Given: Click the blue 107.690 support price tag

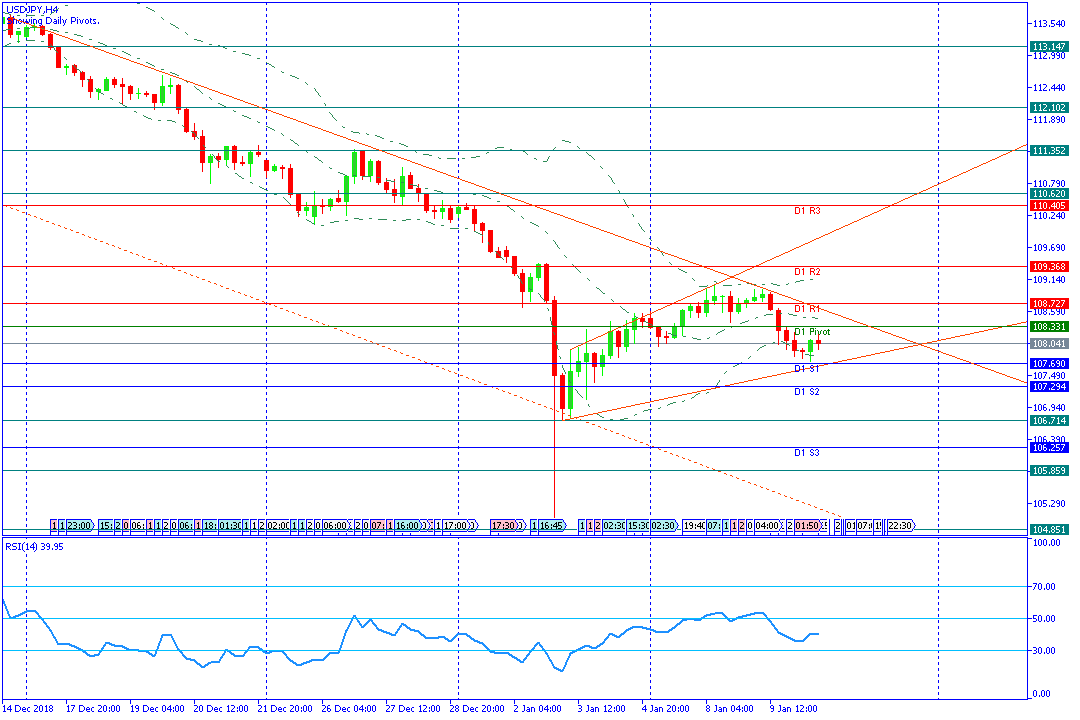Looking at the screenshot, I should 1048,363.
